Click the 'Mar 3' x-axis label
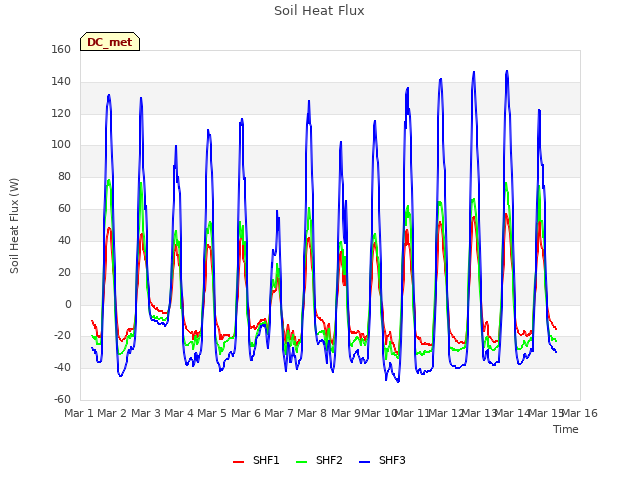This screenshot has width=640, height=480. click(145, 413)
